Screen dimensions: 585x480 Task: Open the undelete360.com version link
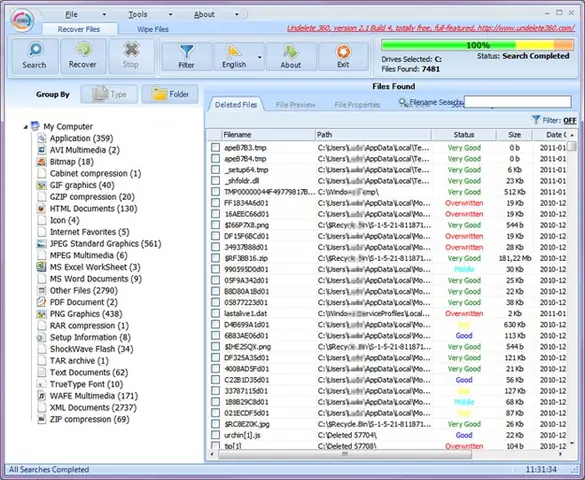(431, 28)
